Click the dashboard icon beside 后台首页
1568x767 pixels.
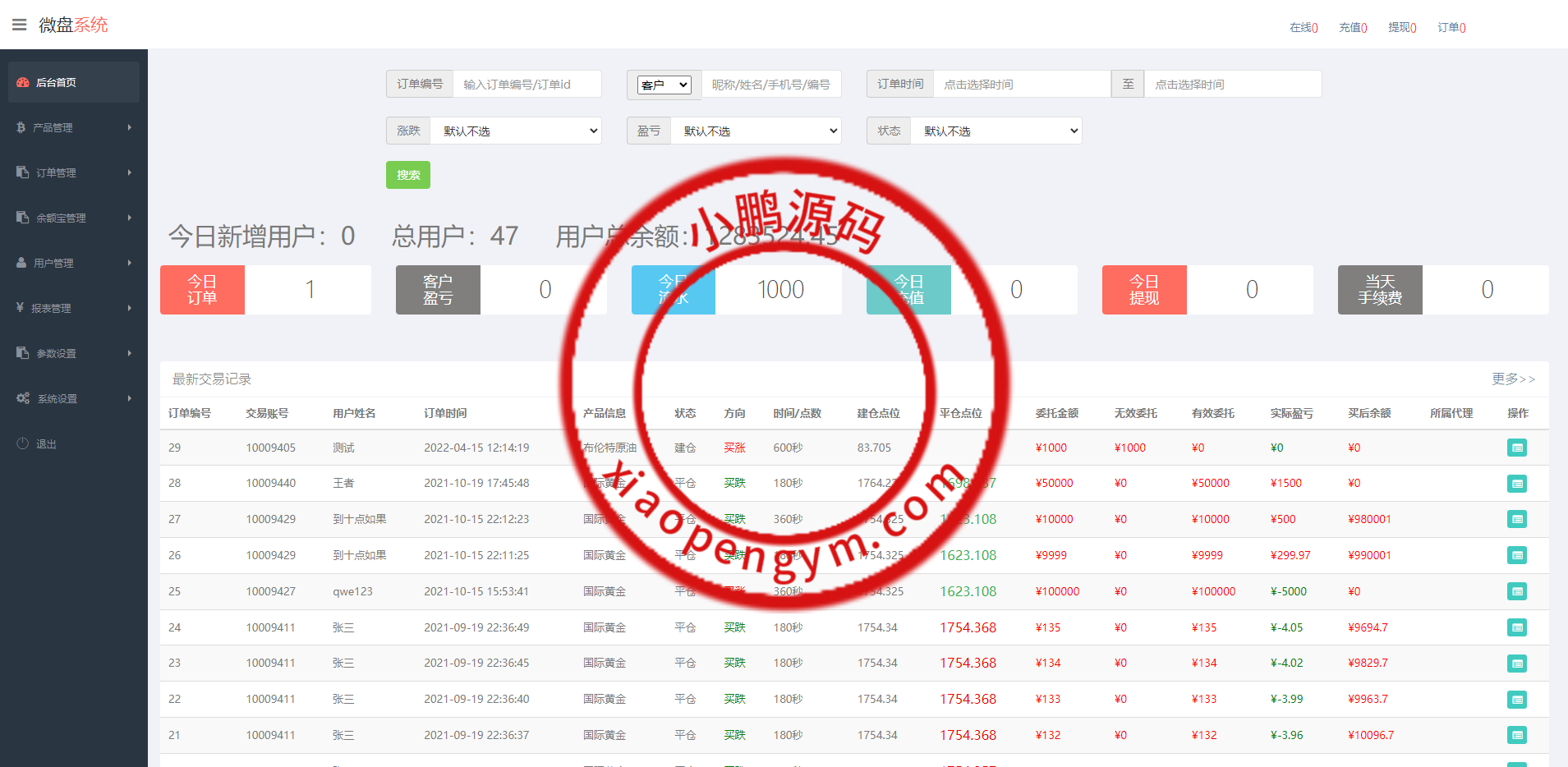[23, 82]
